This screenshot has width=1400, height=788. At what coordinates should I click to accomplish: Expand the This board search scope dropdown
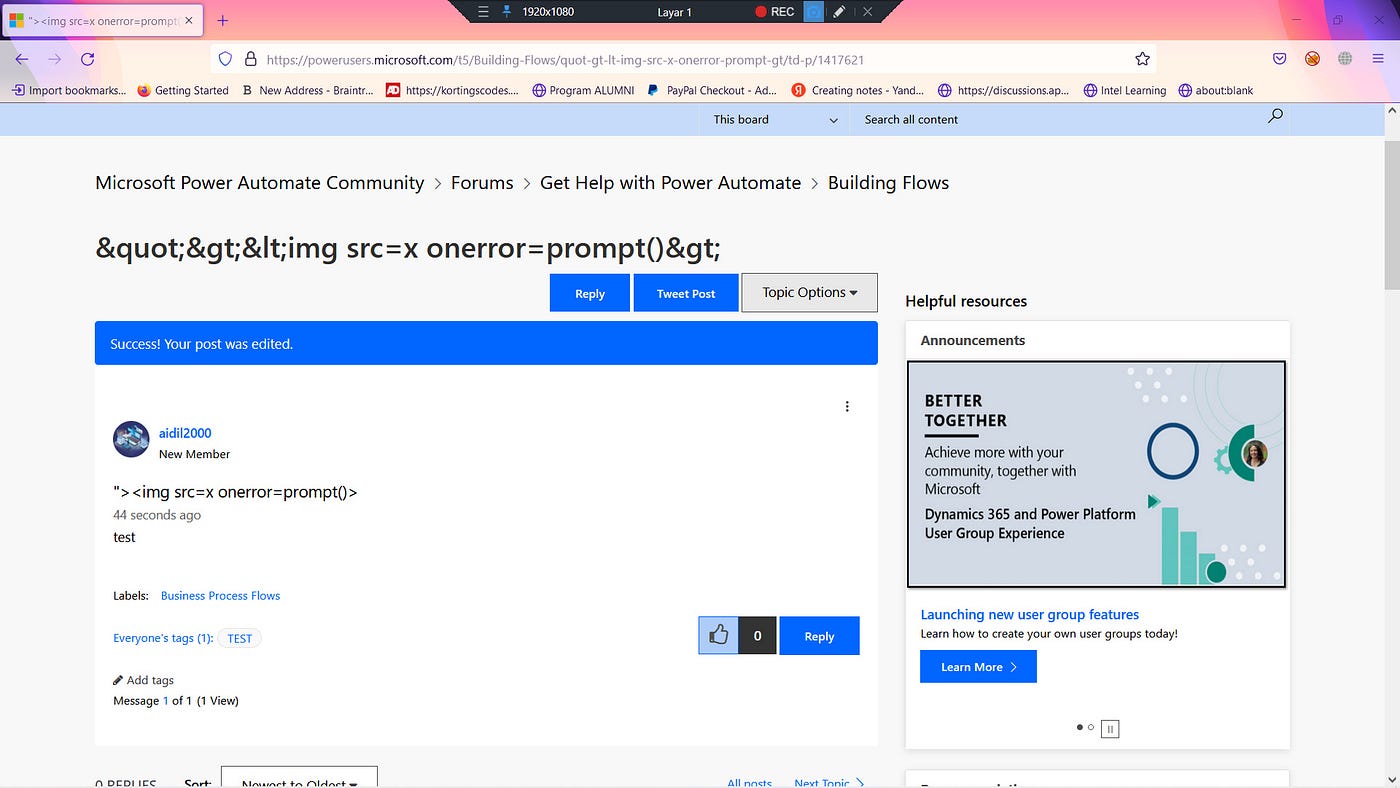(775, 119)
